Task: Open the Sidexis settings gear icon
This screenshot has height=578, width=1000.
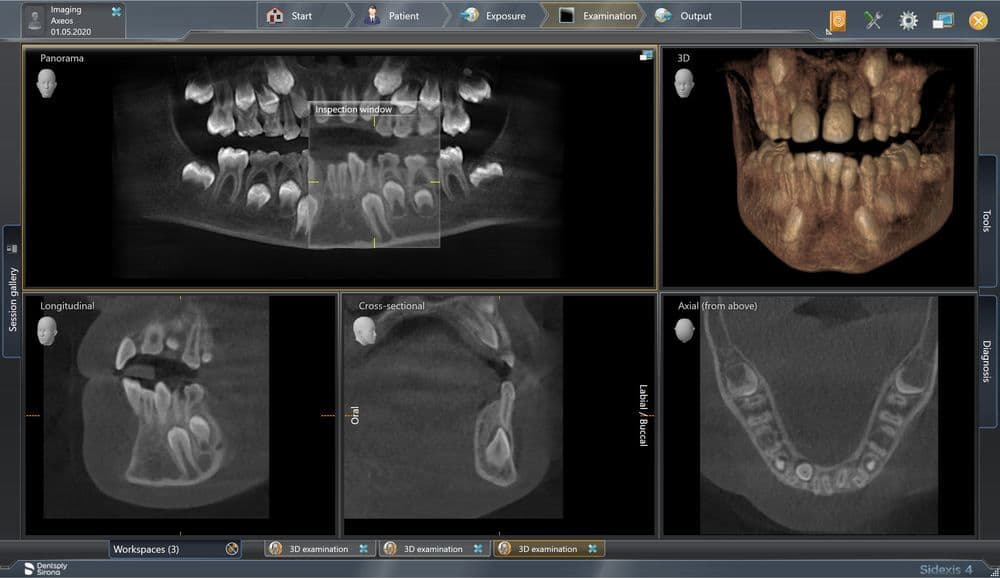Action: (906, 19)
